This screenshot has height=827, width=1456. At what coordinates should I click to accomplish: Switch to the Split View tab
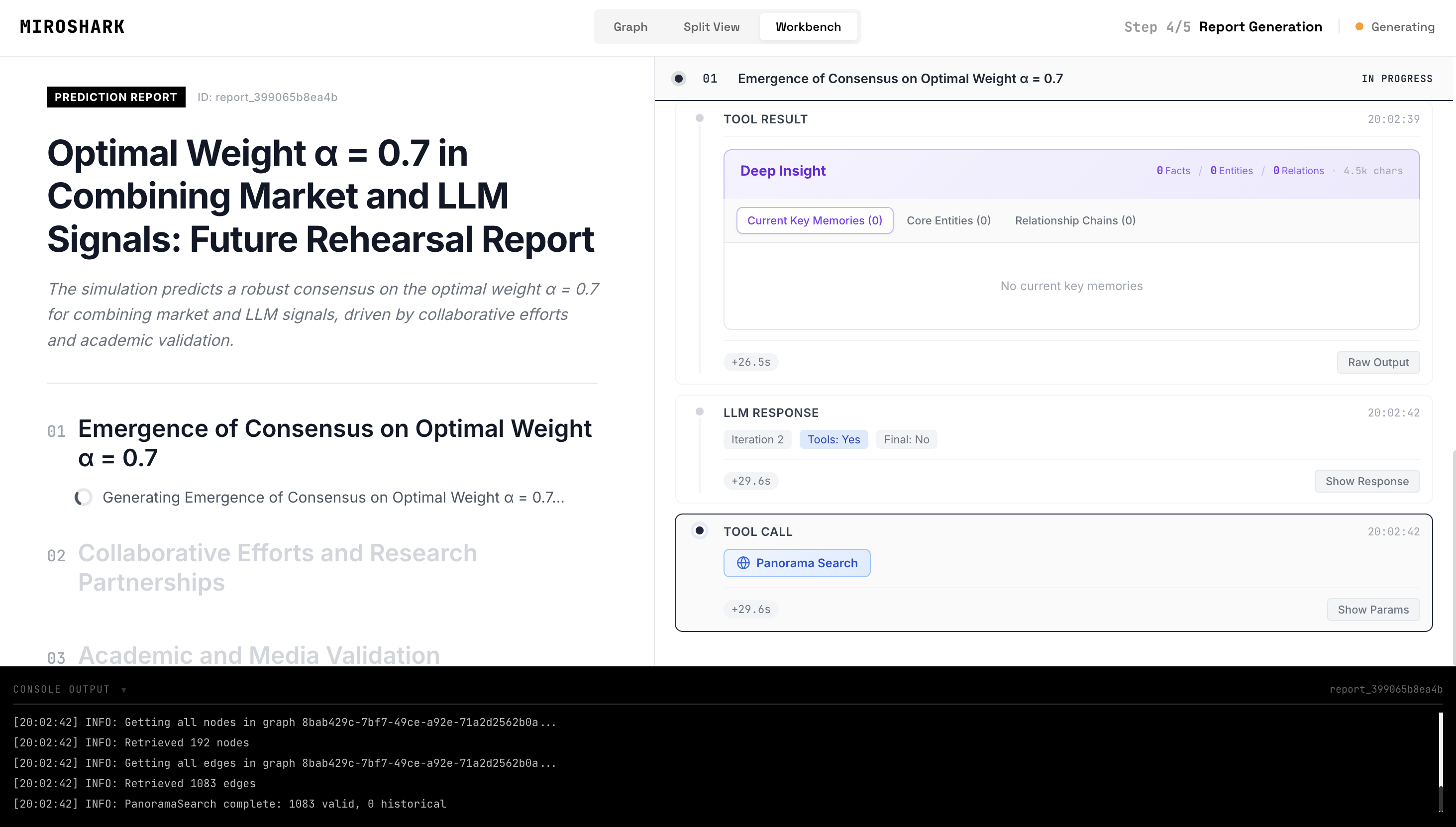point(711,27)
